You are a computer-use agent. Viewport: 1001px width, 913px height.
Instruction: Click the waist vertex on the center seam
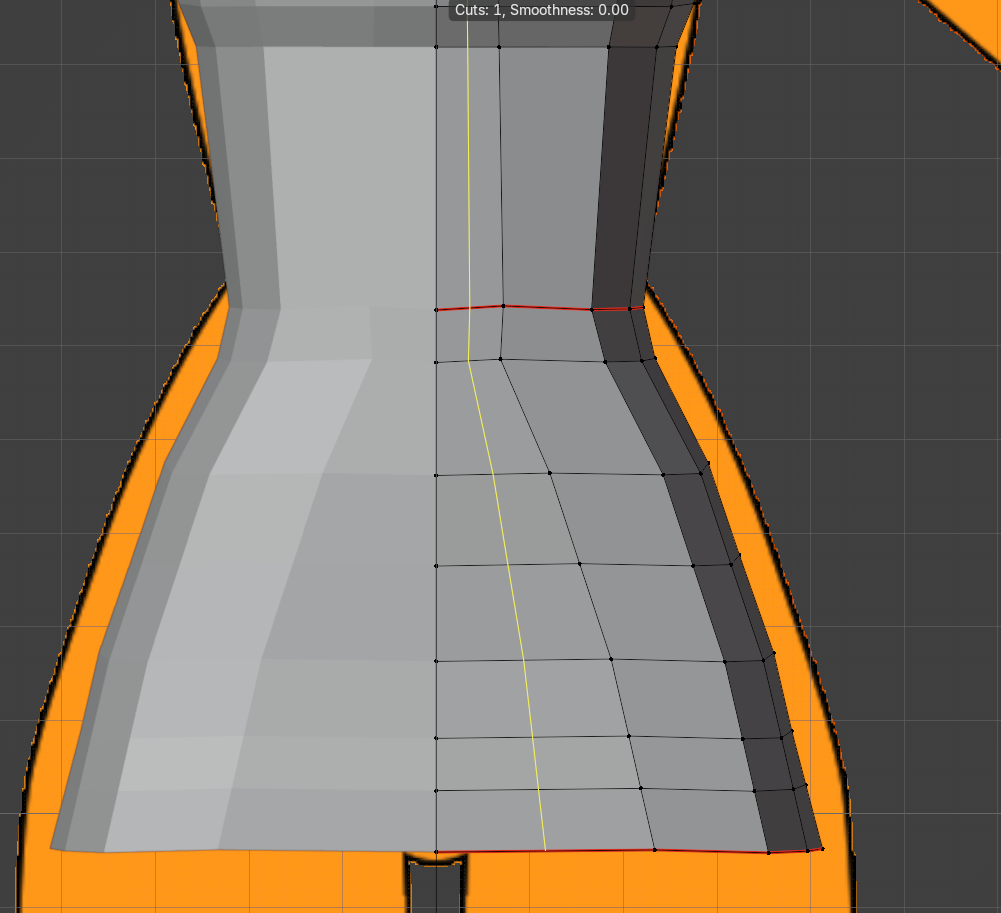click(x=436, y=310)
